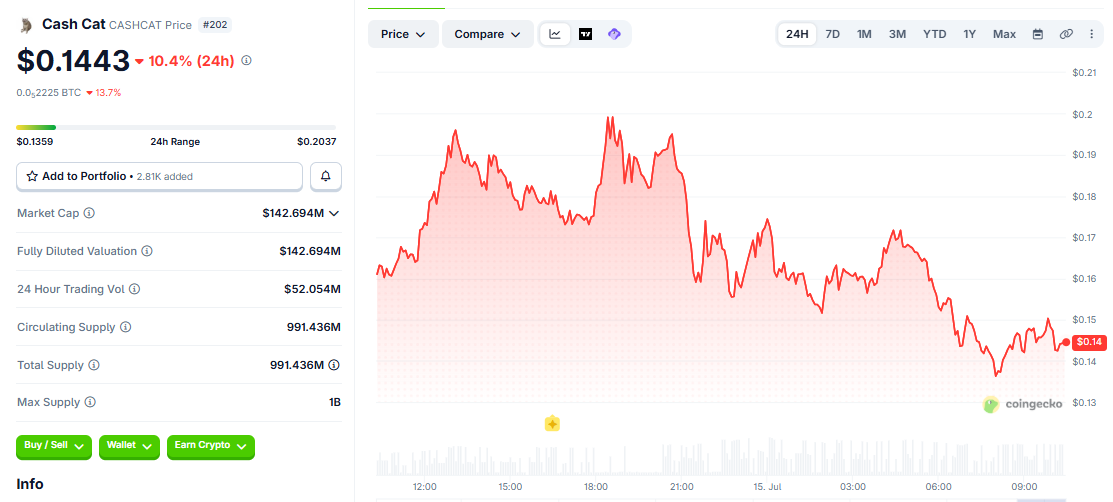Viewport: 1113px width, 502px height.
Task: Select the 24H time range tab
Action: [797, 34]
